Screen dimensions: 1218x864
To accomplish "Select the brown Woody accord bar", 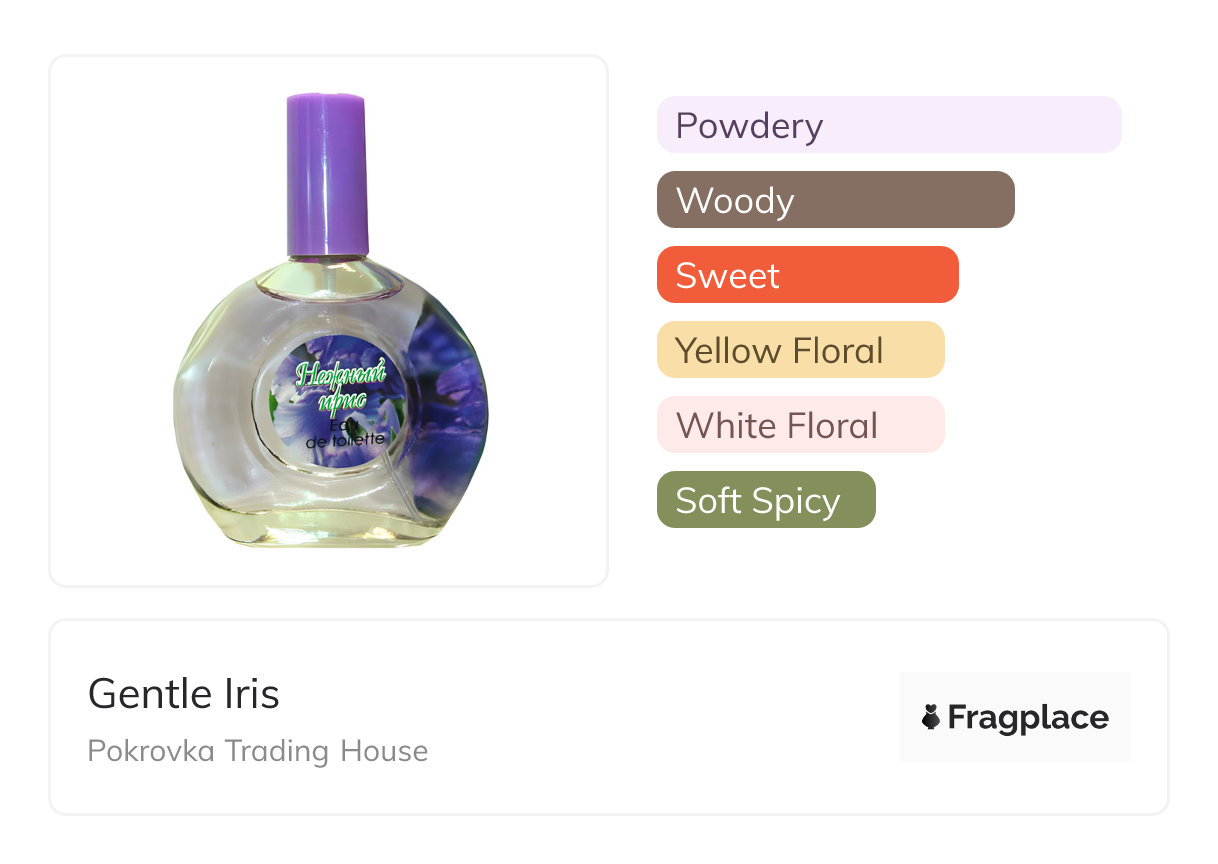I will (835, 200).
